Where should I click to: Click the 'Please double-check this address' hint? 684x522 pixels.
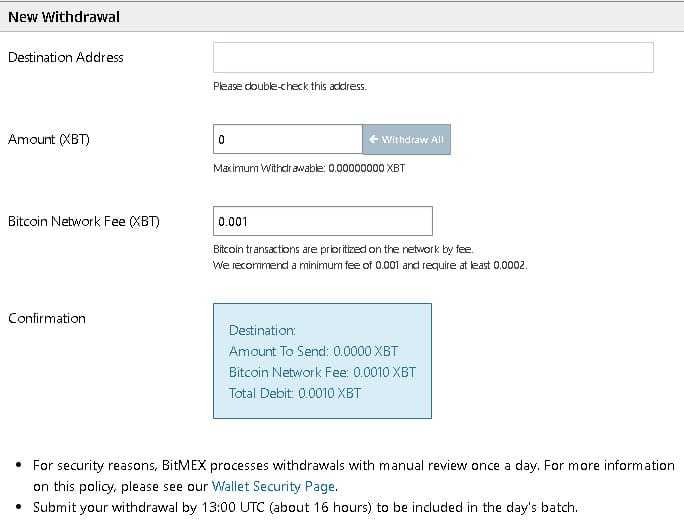pos(290,86)
